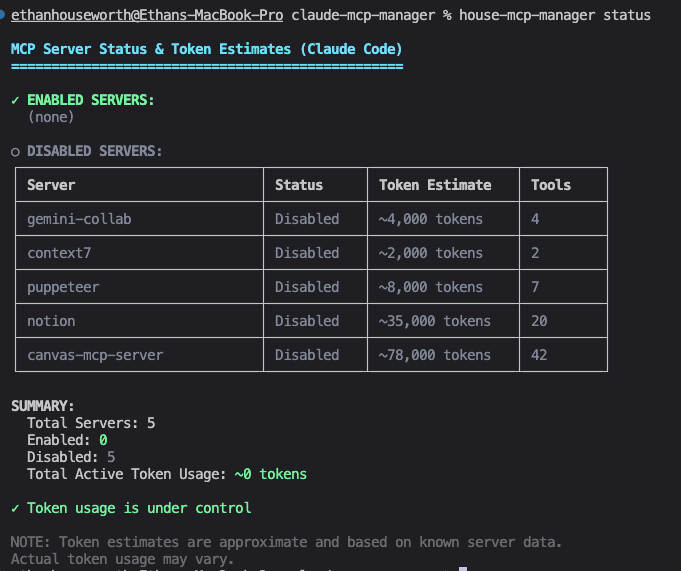Viewport: 681px width, 571px height.
Task: Click the 'Total Servers: 5' line
Action: click(91, 423)
